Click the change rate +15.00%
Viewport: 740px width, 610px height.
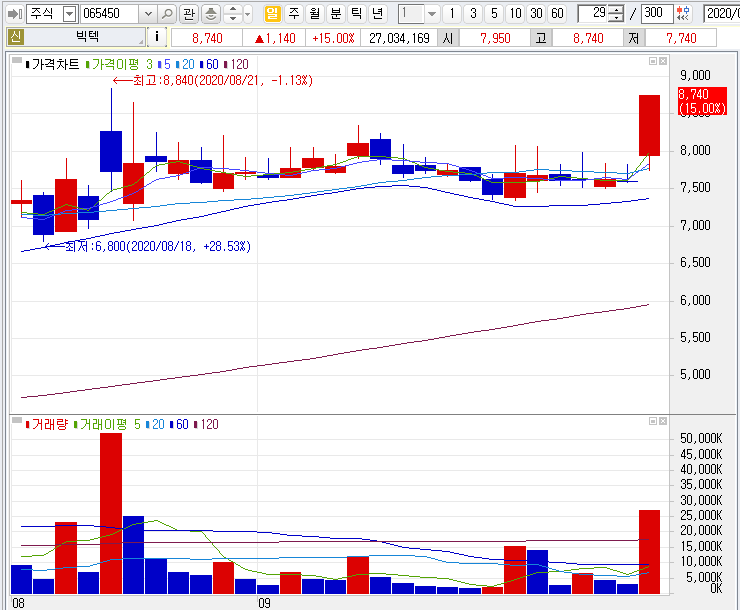(x=333, y=38)
